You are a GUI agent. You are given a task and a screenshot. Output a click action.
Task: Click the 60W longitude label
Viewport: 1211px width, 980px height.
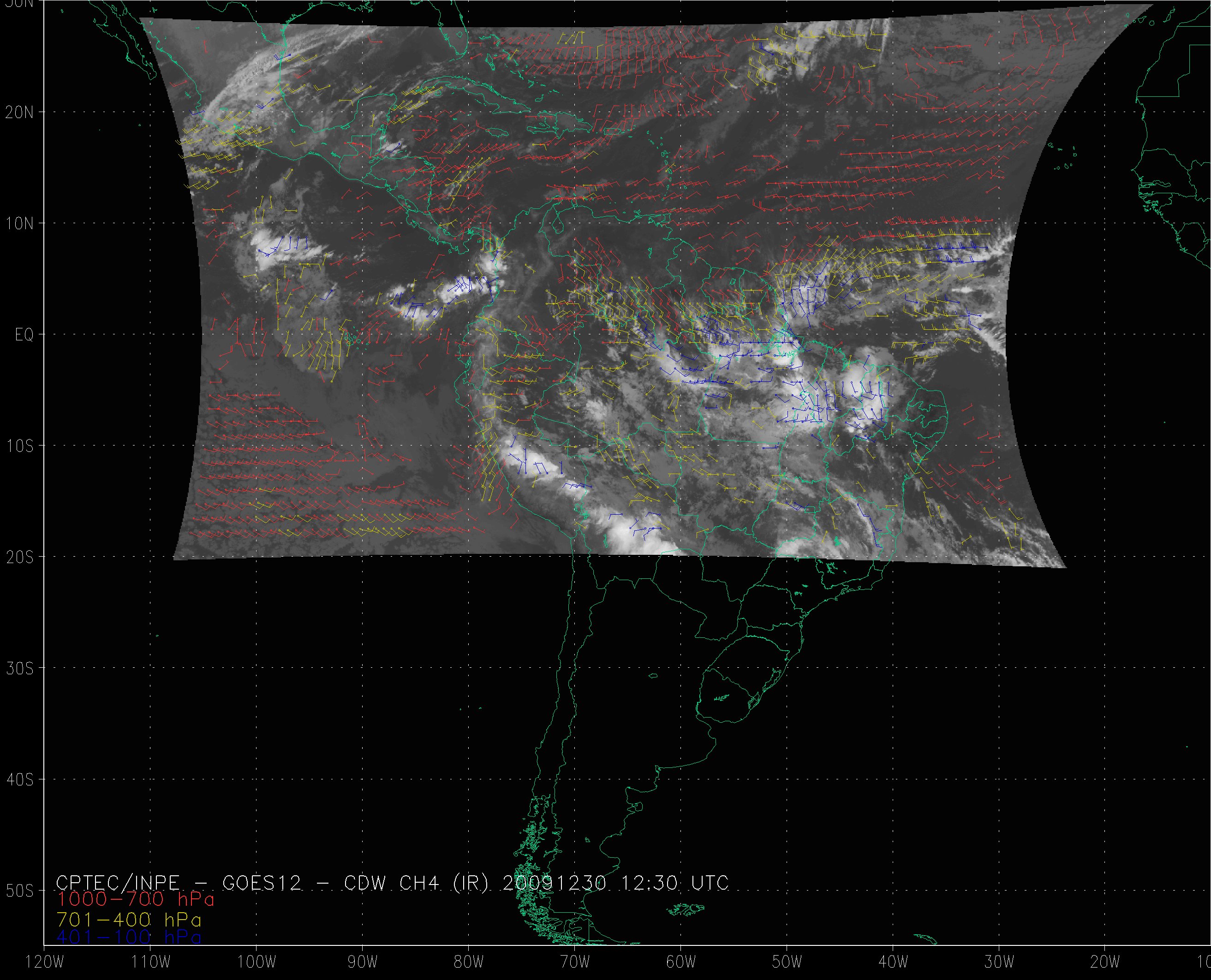click(x=681, y=962)
